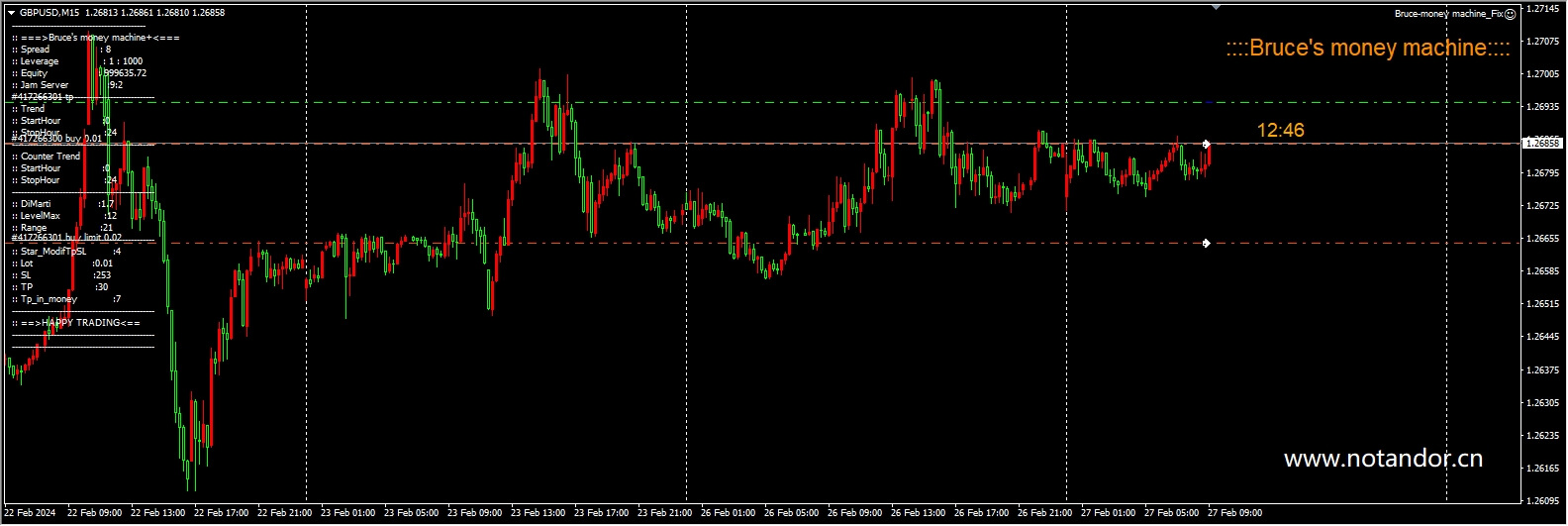Click the 27 Feb 09:00 time axis label
Viewport: 1568px width, 526px height.
1234,513
